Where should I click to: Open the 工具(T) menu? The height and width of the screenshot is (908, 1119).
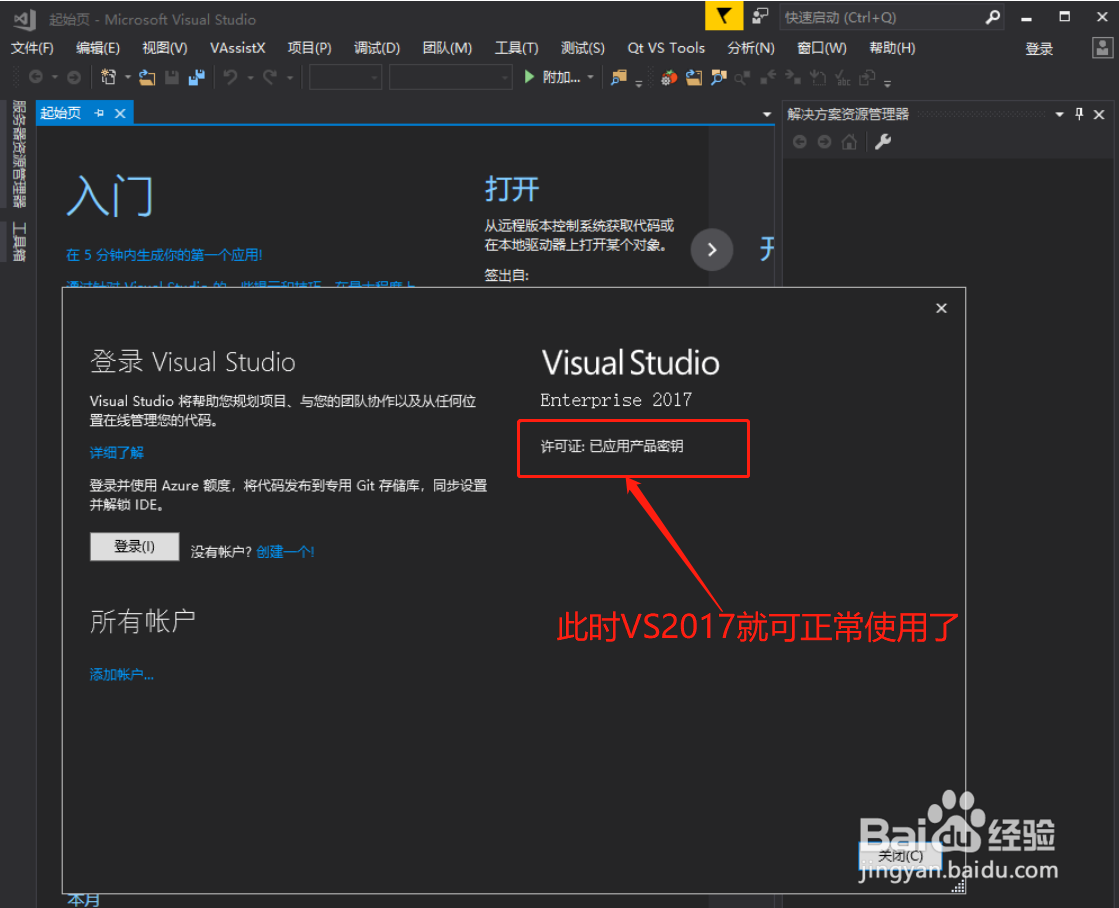tap(517, 48)
